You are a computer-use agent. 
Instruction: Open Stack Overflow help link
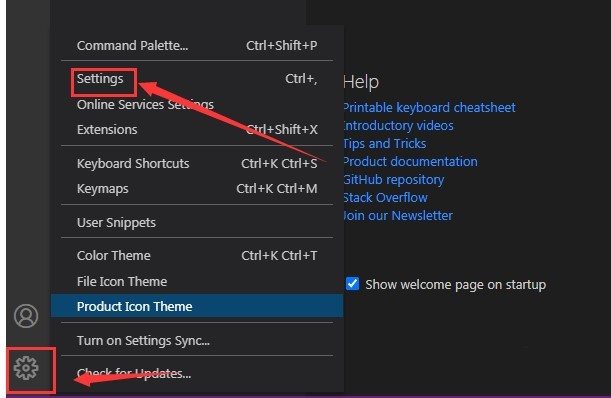(x=385, y=198)
